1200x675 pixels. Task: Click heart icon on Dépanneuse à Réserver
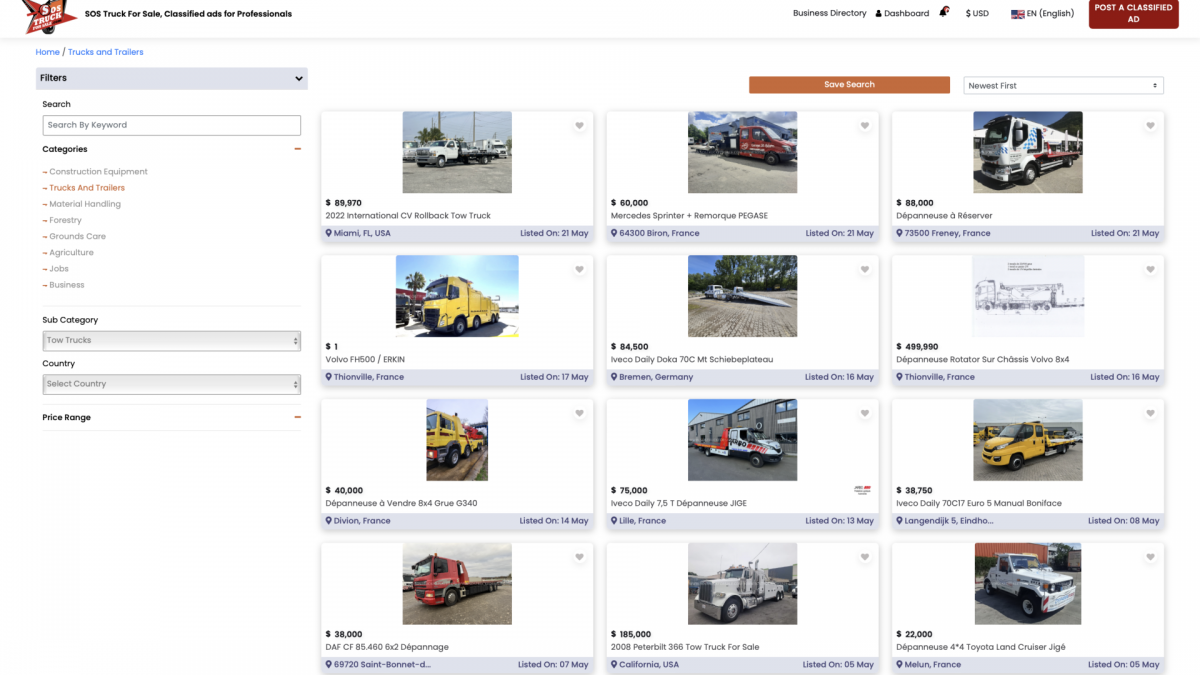tap(1150, 126)
